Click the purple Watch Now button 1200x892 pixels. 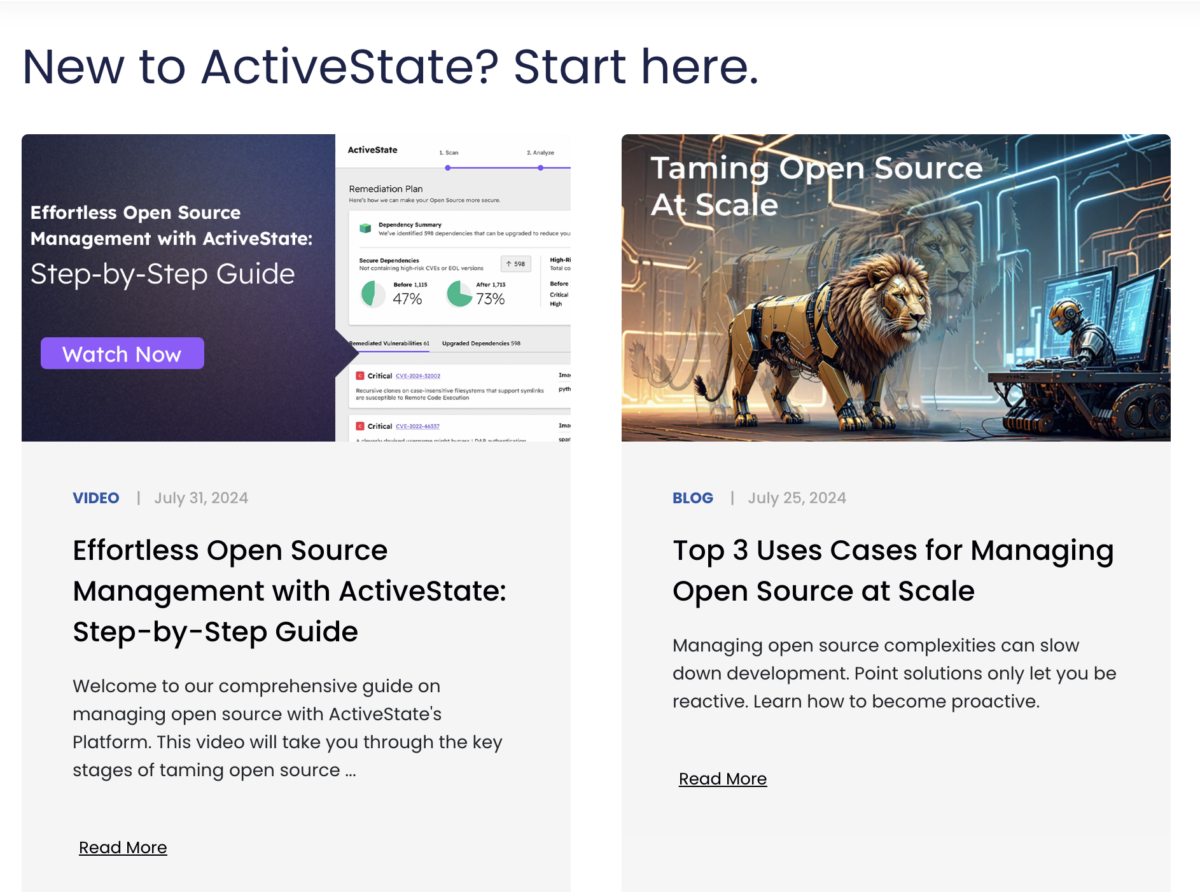[122, 354]
